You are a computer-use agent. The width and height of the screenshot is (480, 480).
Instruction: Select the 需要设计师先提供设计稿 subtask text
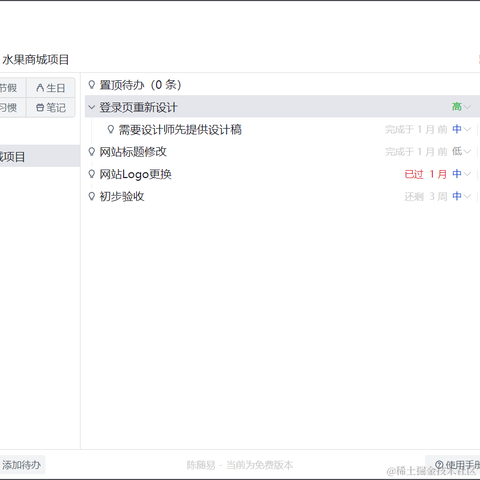tap(180, 130)
